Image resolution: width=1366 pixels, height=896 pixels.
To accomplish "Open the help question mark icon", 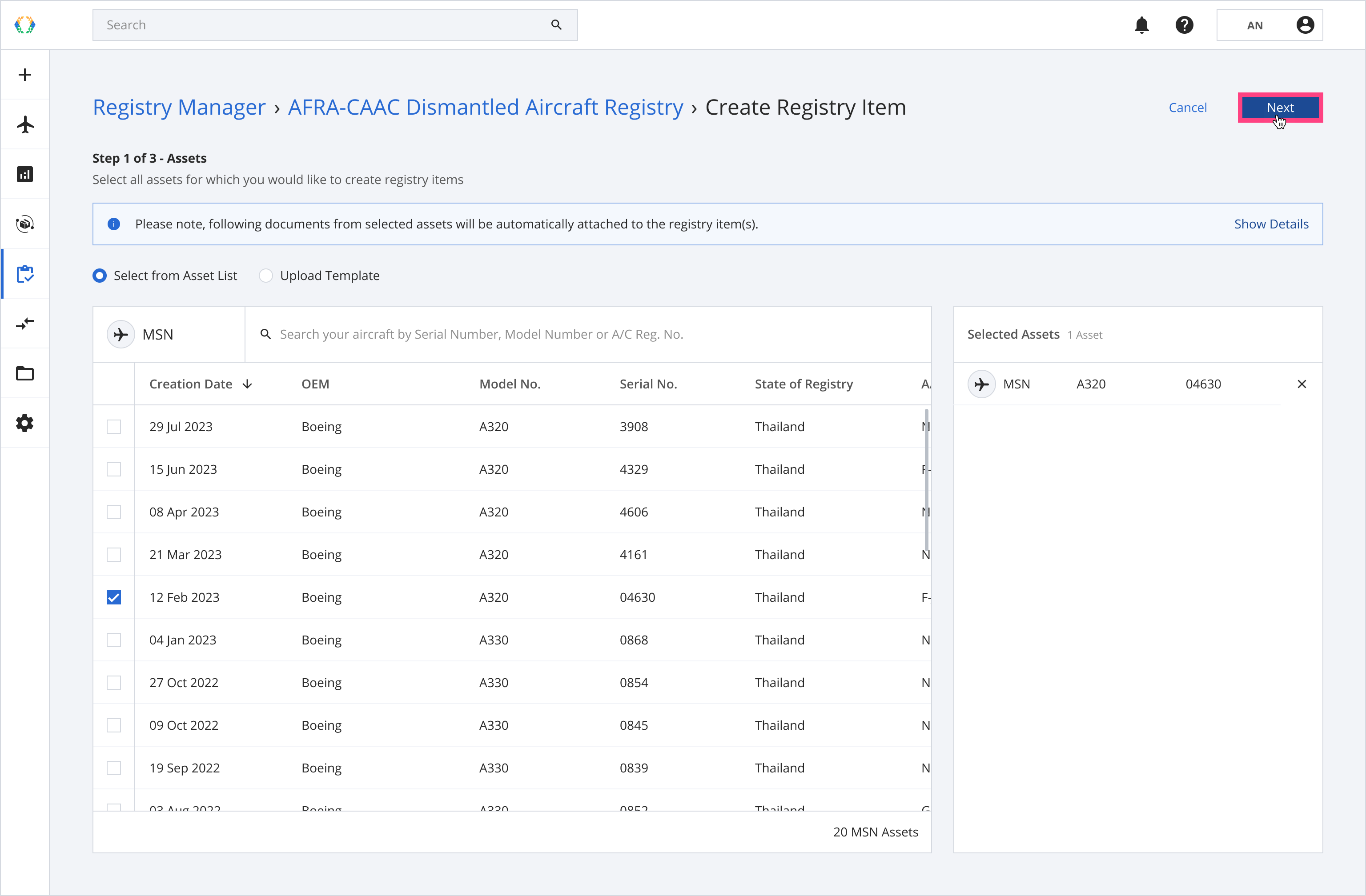I will (x=1184, y=25).
